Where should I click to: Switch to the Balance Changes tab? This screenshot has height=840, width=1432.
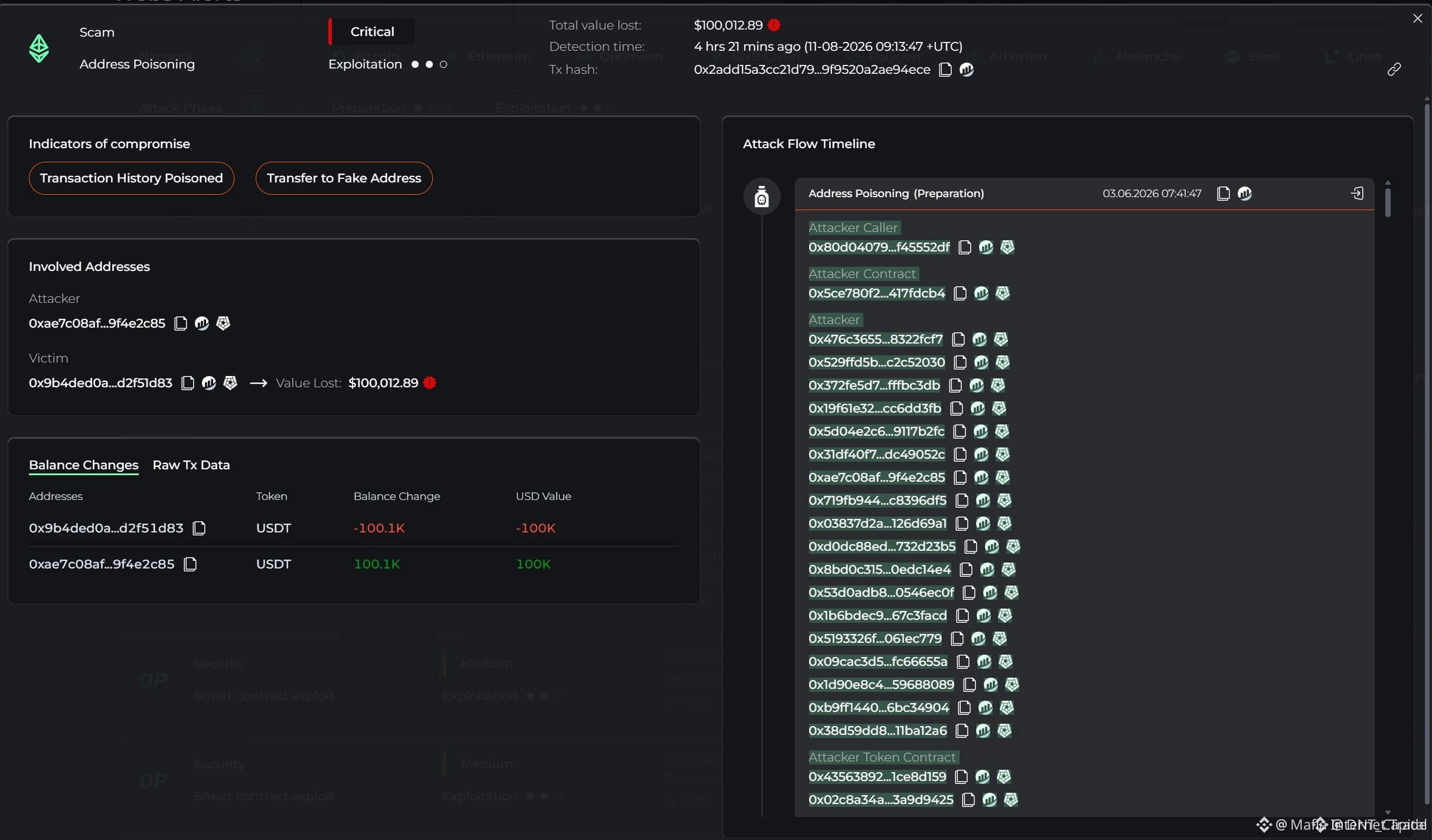tap(84, 465)
